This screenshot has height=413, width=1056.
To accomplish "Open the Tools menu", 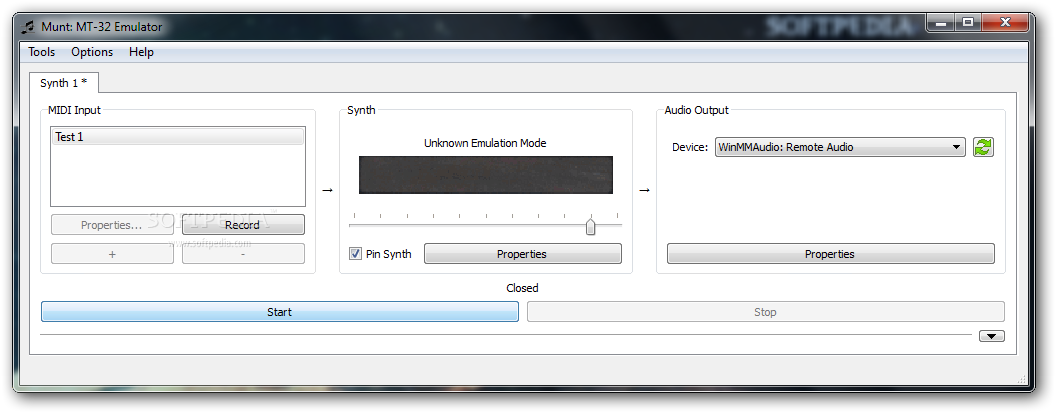I will click(42, 52).
